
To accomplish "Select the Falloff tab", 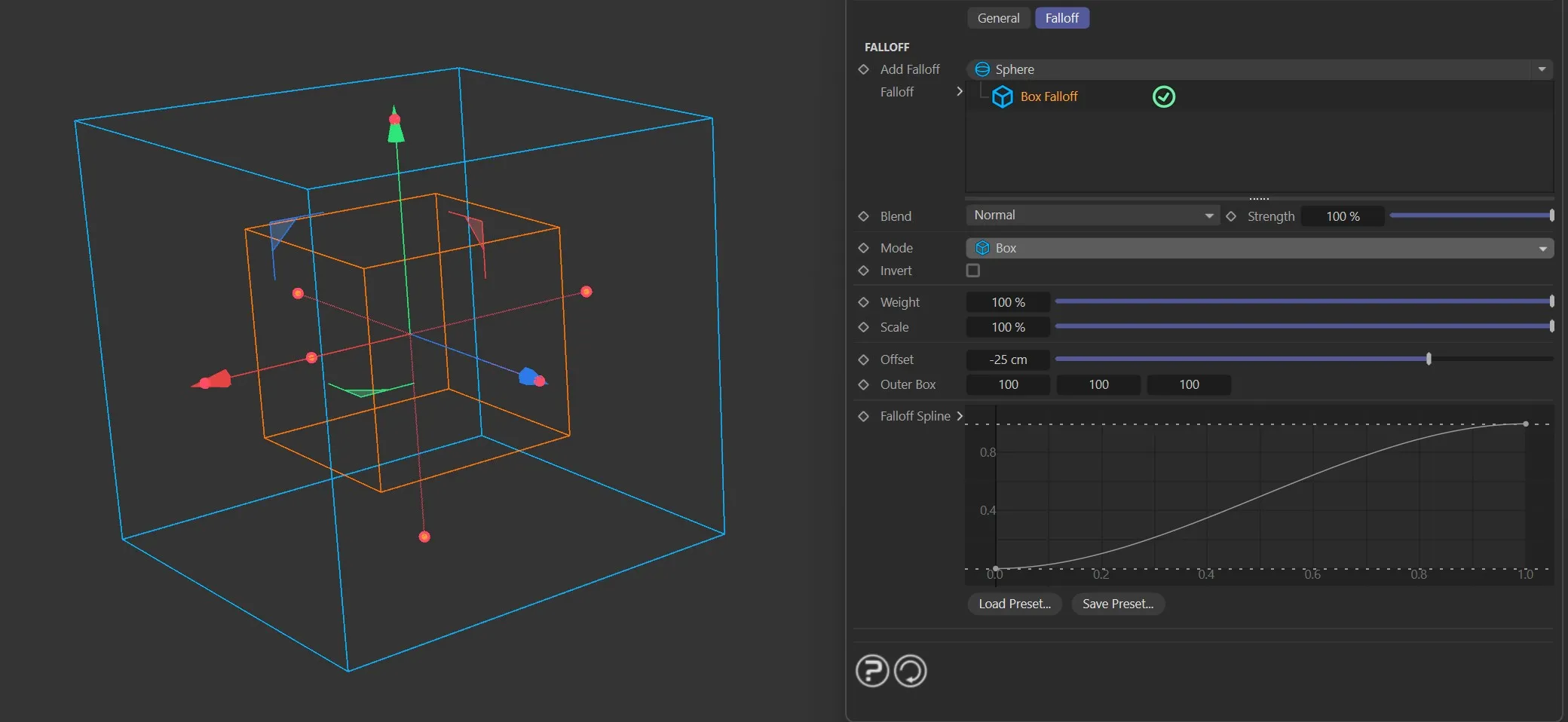I will pyautogui.click(x=1061, y=18).
